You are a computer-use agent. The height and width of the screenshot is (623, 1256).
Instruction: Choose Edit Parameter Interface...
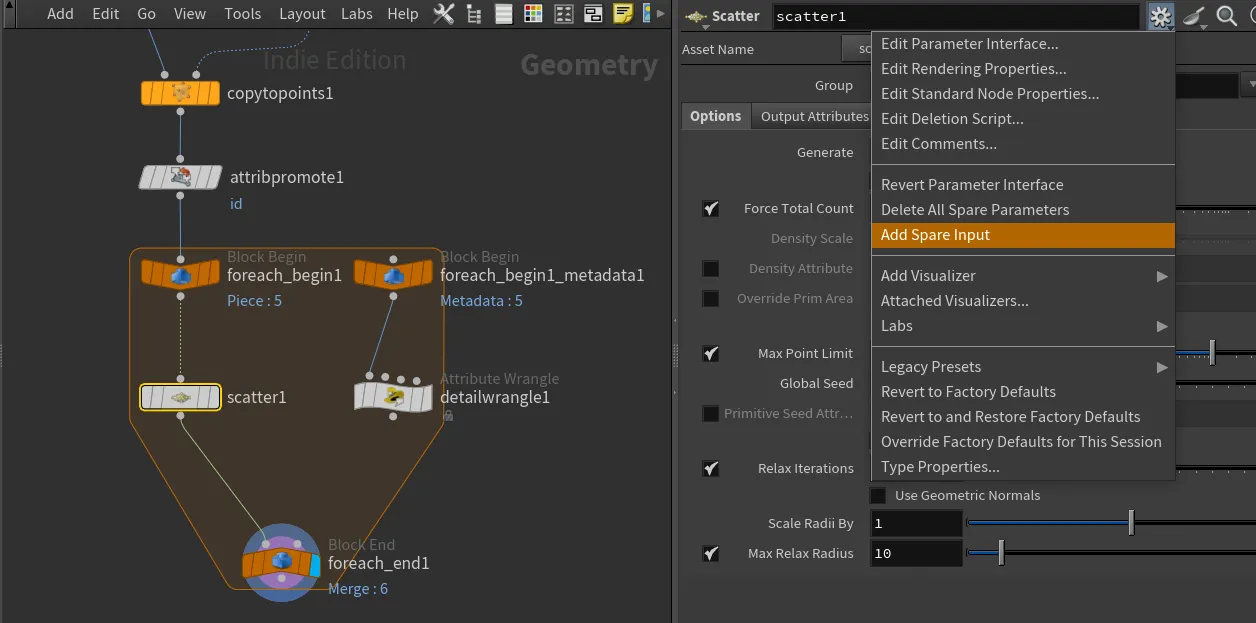coord(1023,44)
